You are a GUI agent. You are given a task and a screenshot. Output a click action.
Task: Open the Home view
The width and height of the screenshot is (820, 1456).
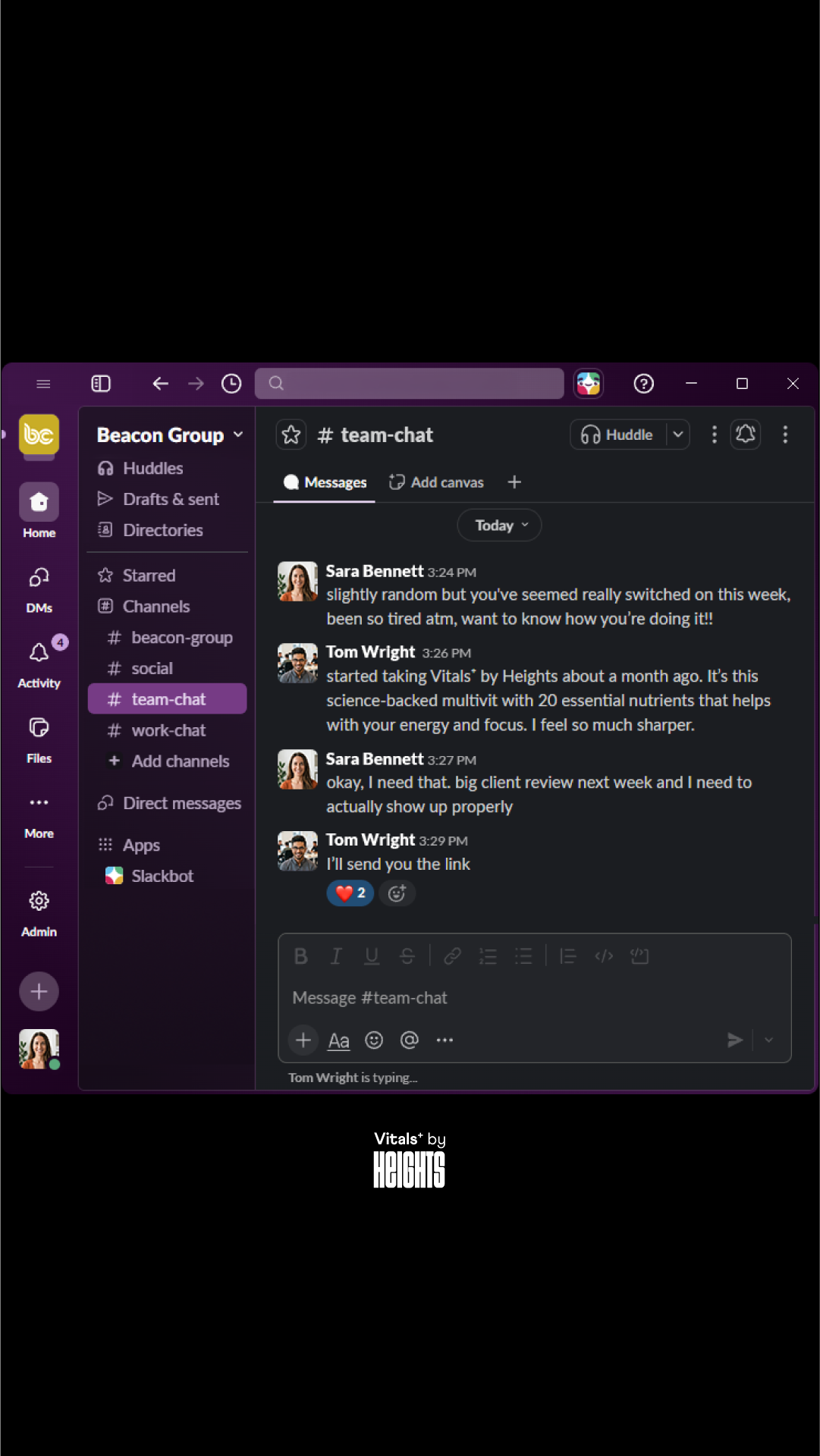(x=39, y=510)
